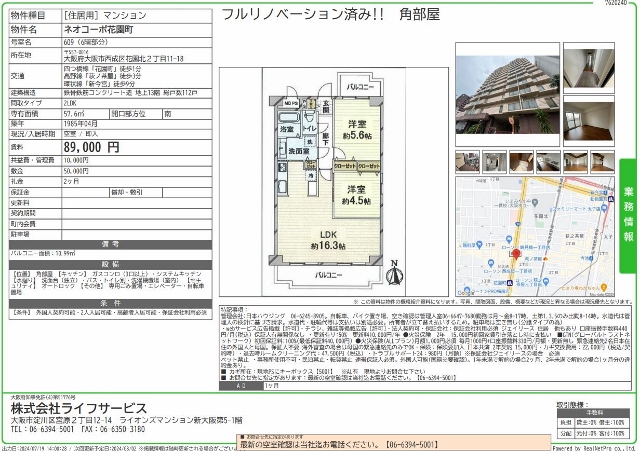
Task: Click the red location pin on map
Action: point(516,254)
